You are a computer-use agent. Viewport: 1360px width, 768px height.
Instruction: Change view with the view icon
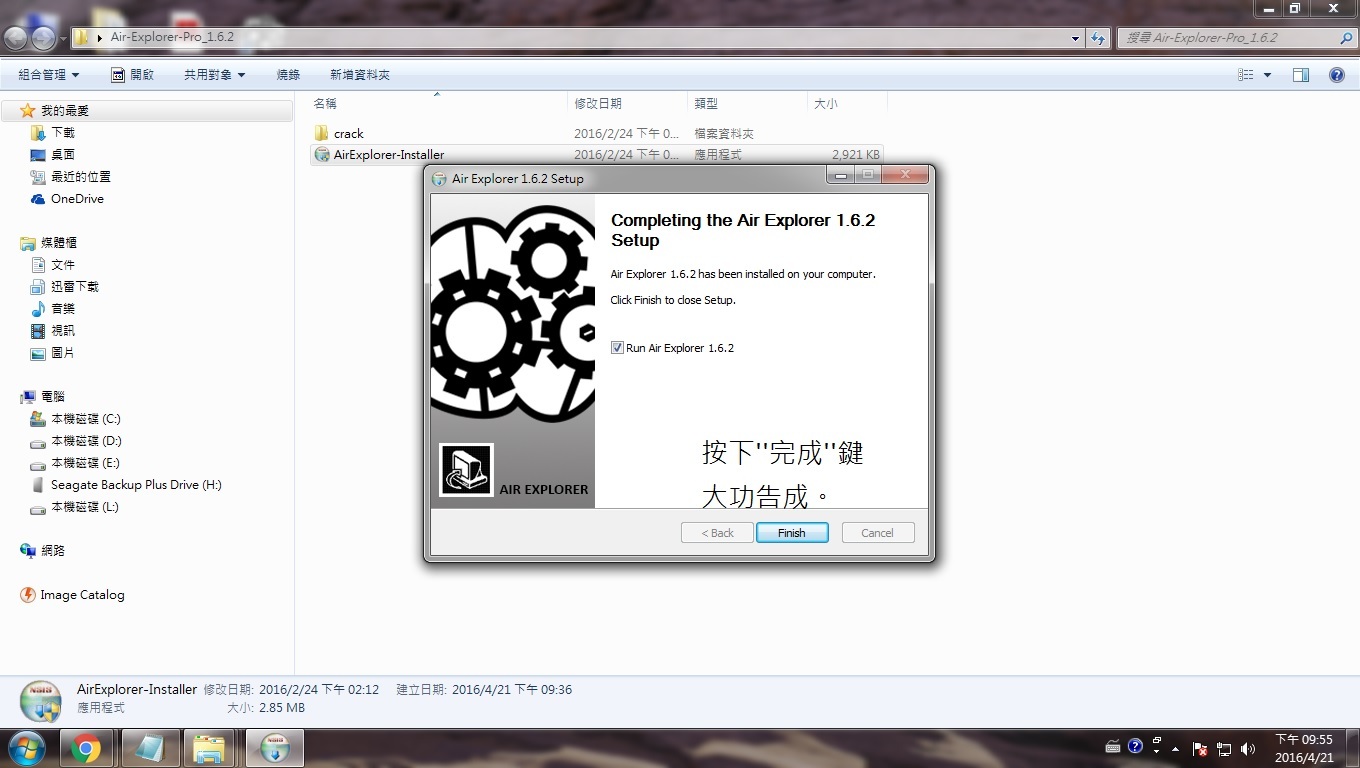point(1246,75)
